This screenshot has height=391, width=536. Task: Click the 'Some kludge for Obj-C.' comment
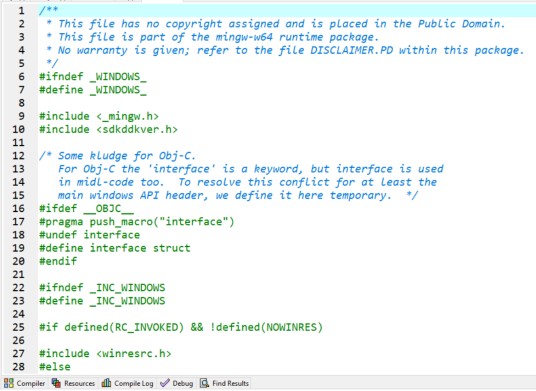tap(117, 156)
